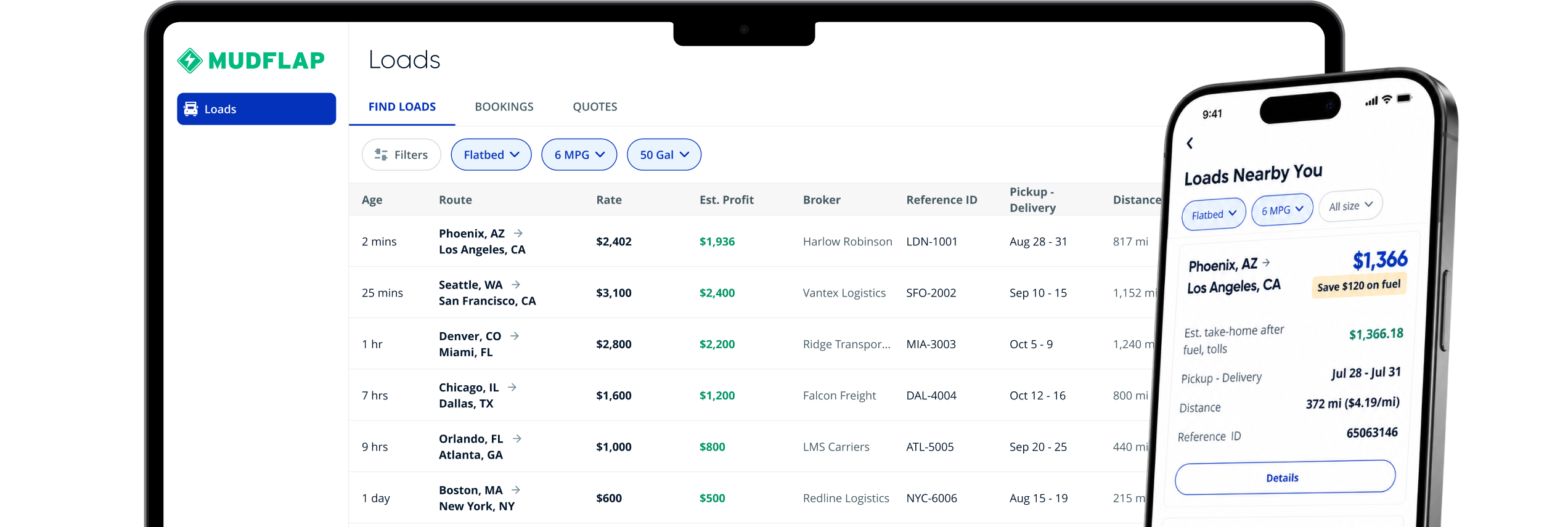Click the Miami, FL destination text
Image resolution: width=1568 pixels, height=527 pixels.
[466, 352]
